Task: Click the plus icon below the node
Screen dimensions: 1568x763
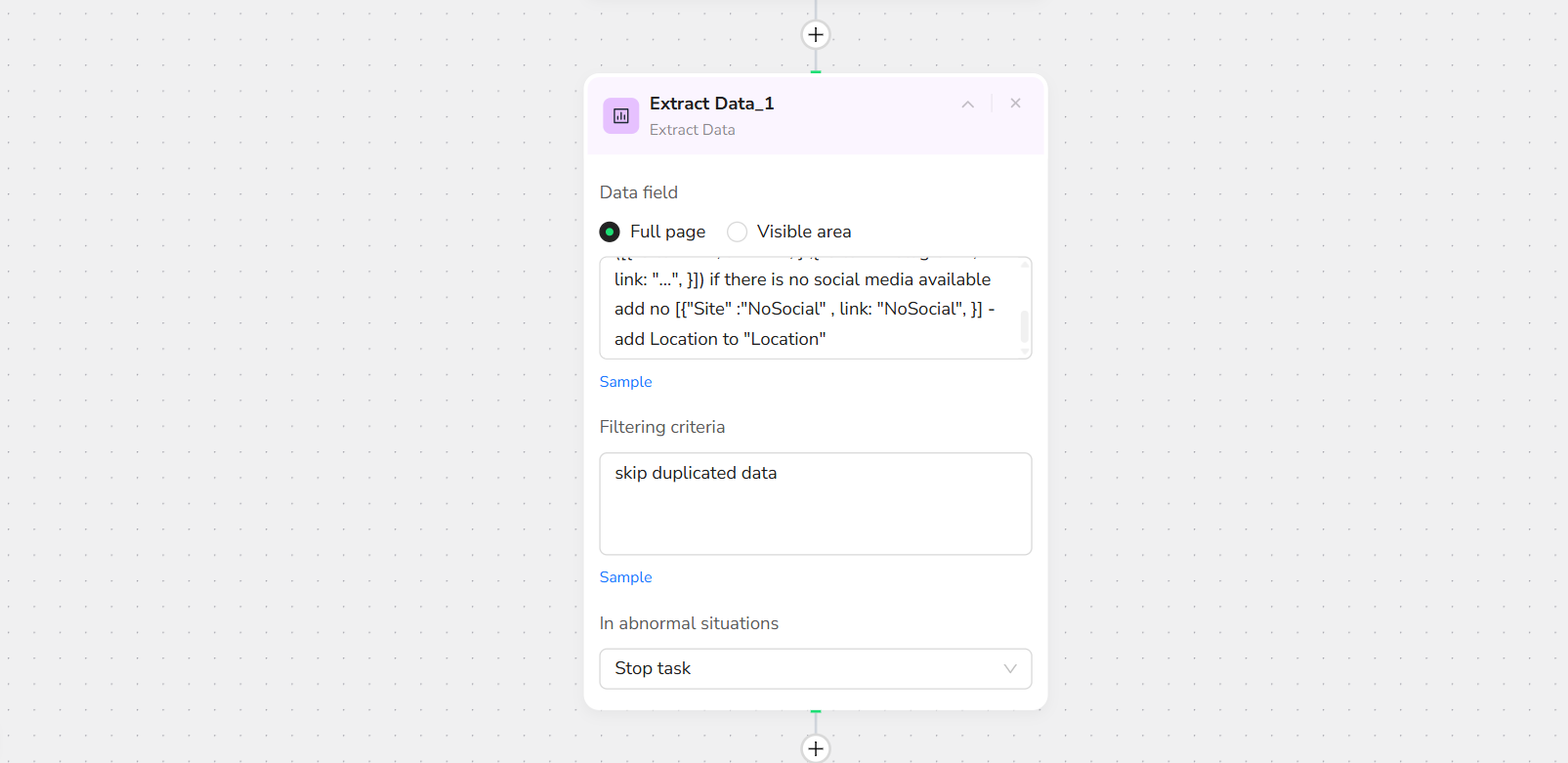Action: [816, 748]
